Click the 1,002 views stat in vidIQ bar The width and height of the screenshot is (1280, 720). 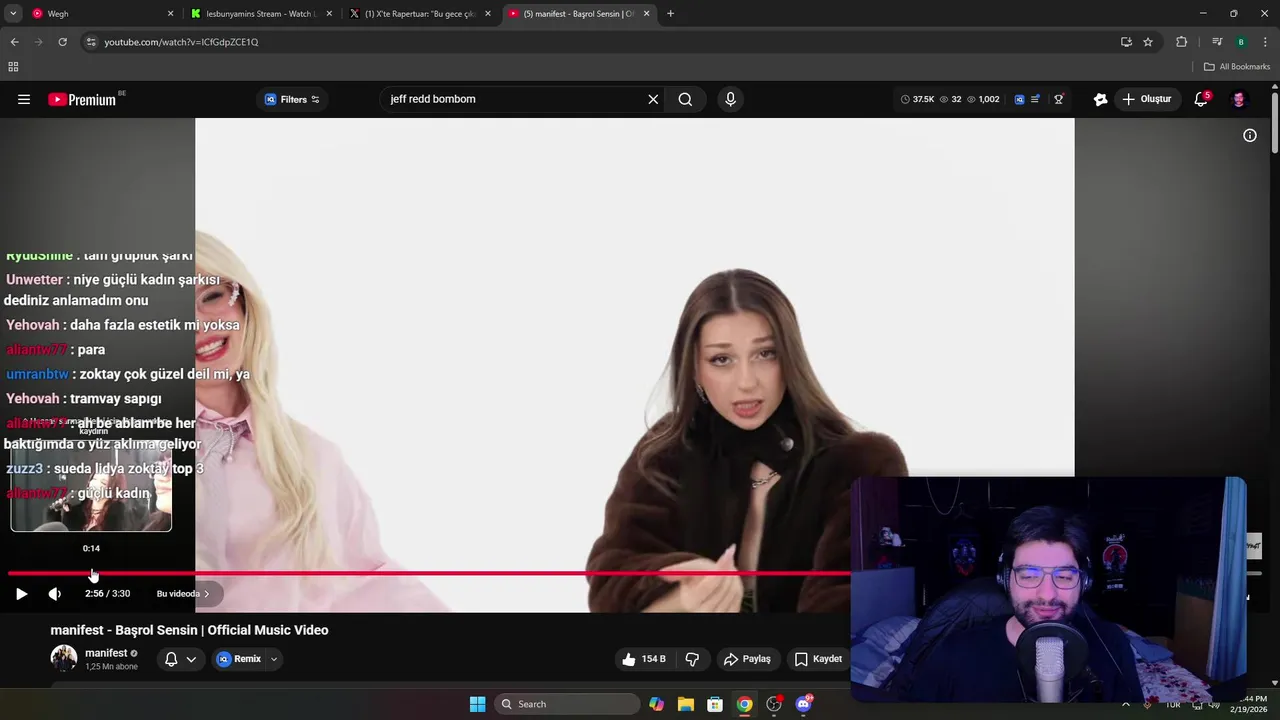(x=983, y=99)
